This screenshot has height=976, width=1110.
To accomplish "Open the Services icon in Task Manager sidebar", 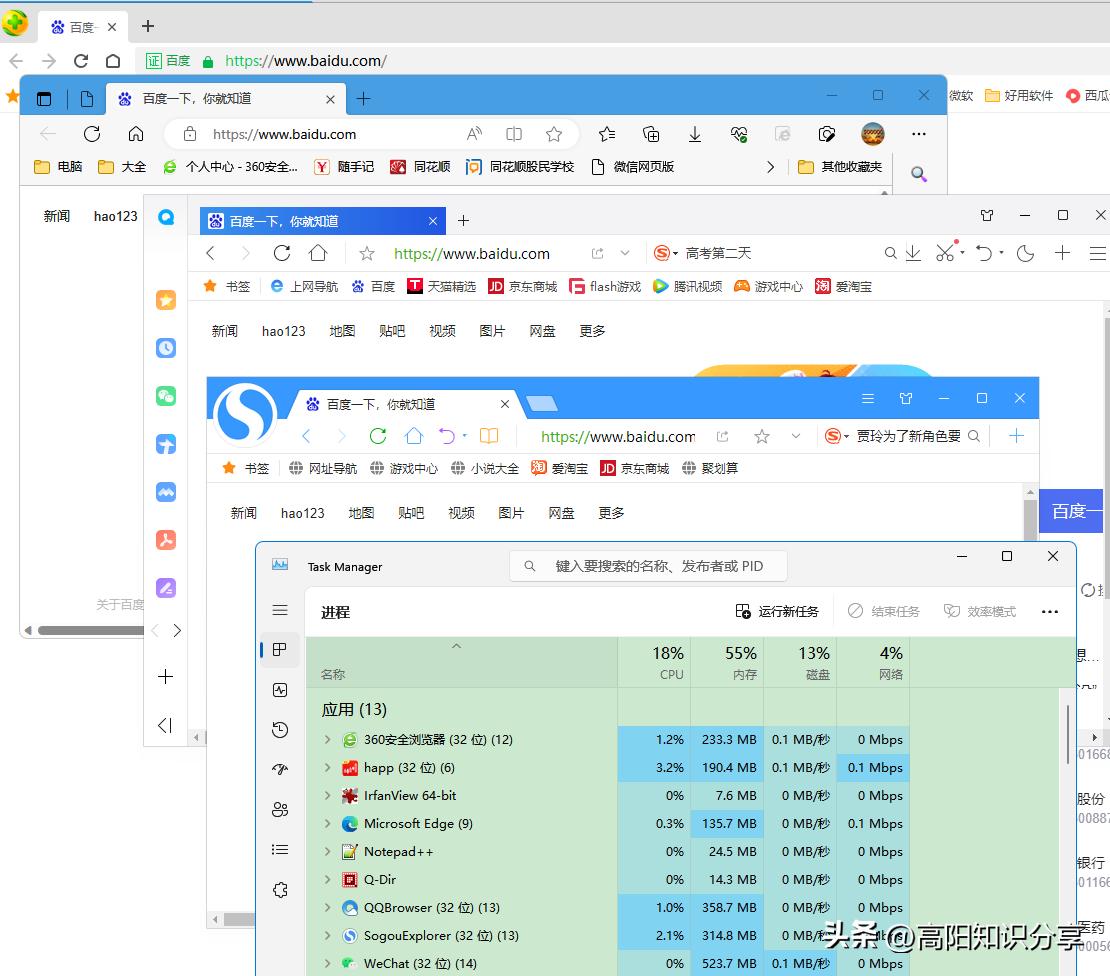I will [x=280, y=890].
